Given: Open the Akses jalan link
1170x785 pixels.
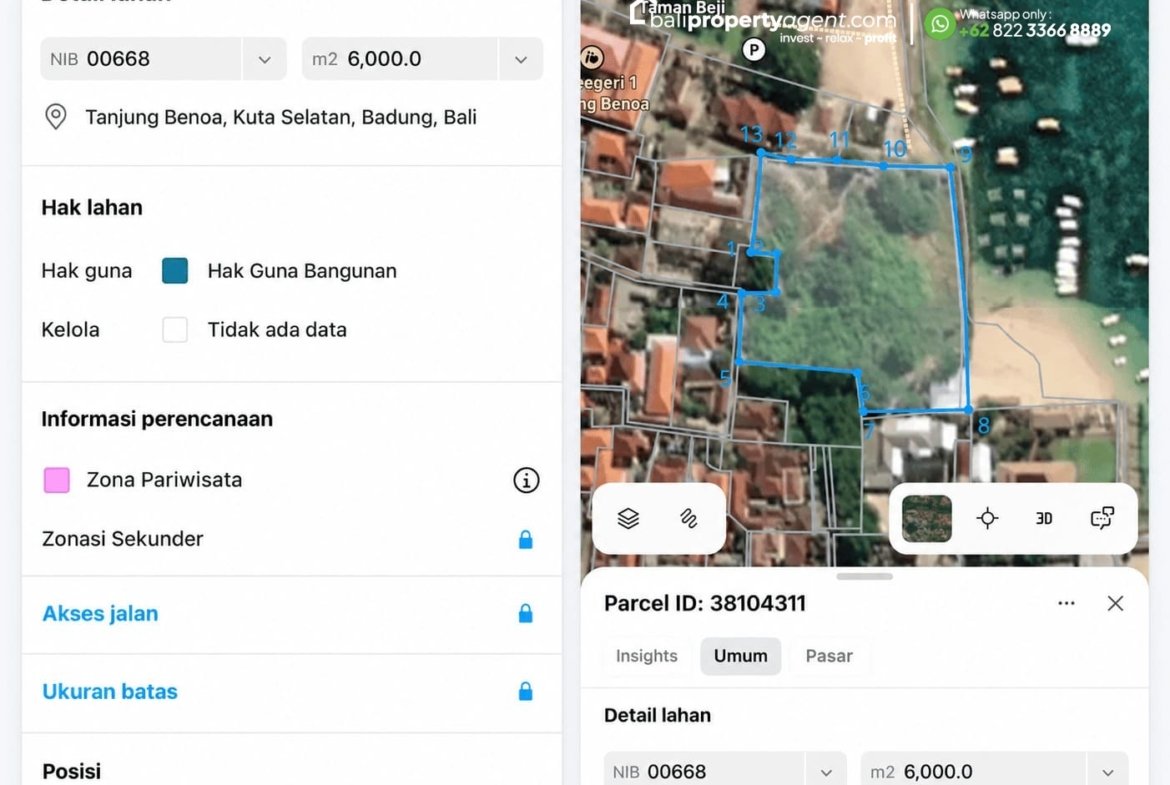Looking at the screenshot, I should tap(100, 613).
